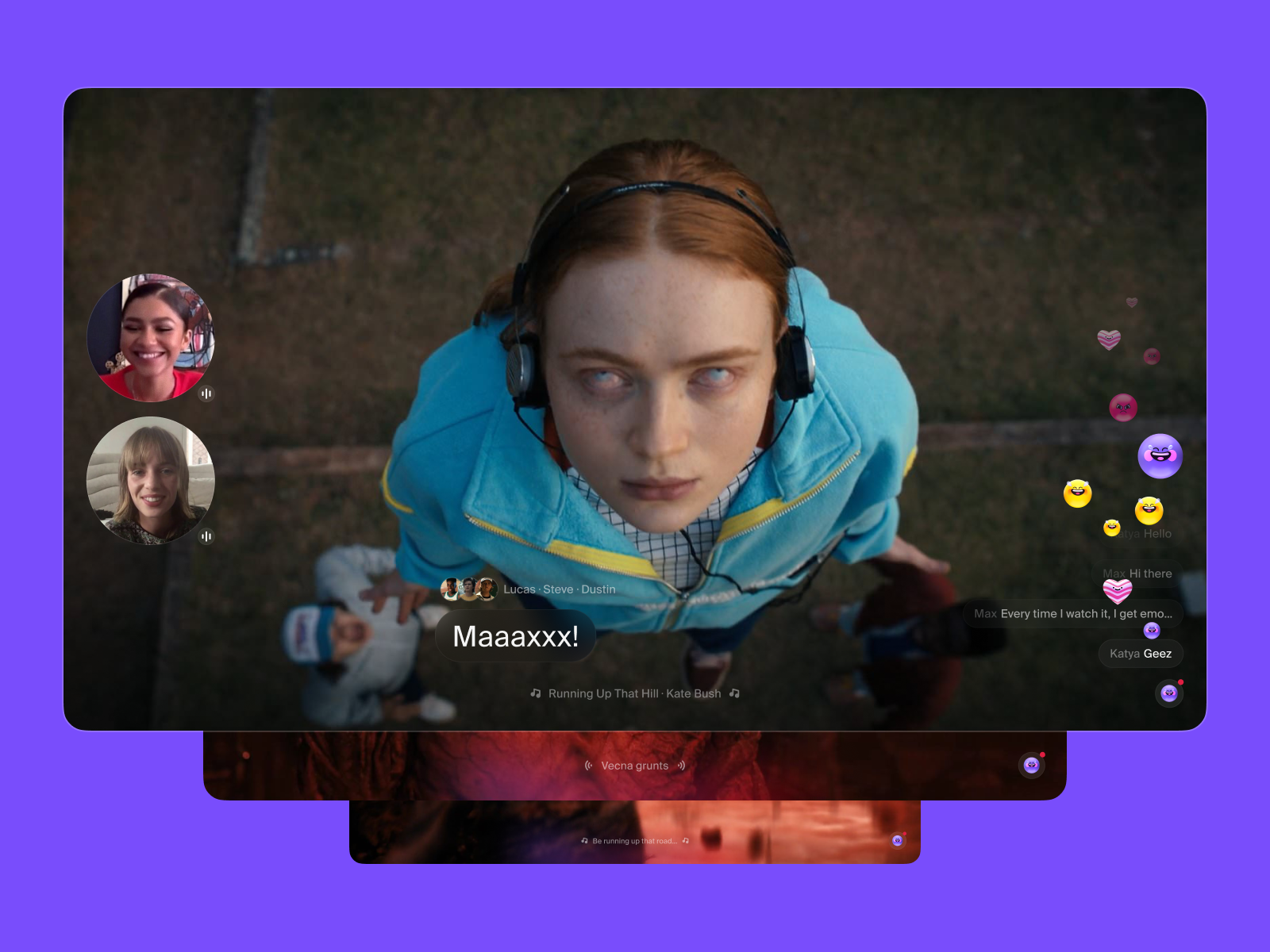Click the pink striped heart above Max's message

1117,591
